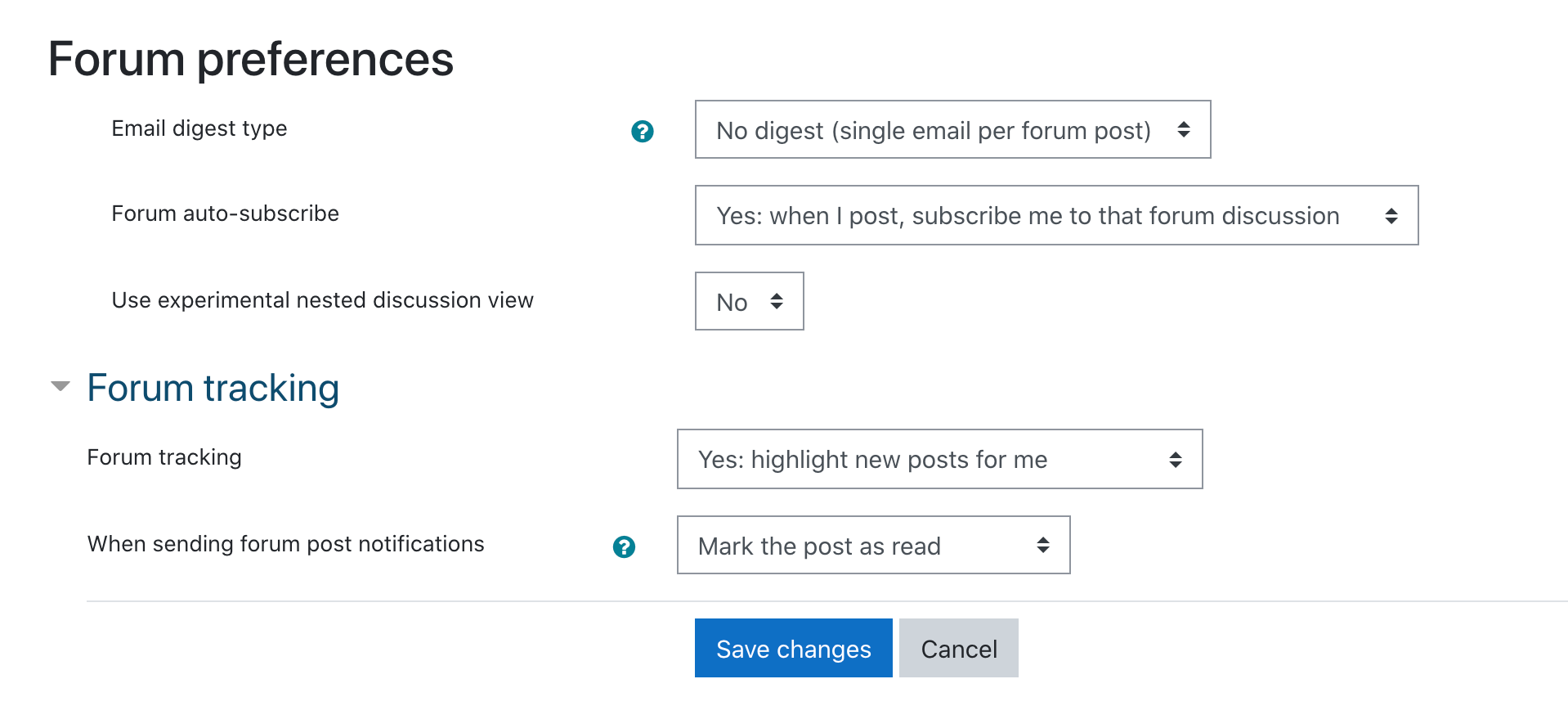Open help for Email digest type
This screenshot has width=1568, height=715.
click(643, 131)
